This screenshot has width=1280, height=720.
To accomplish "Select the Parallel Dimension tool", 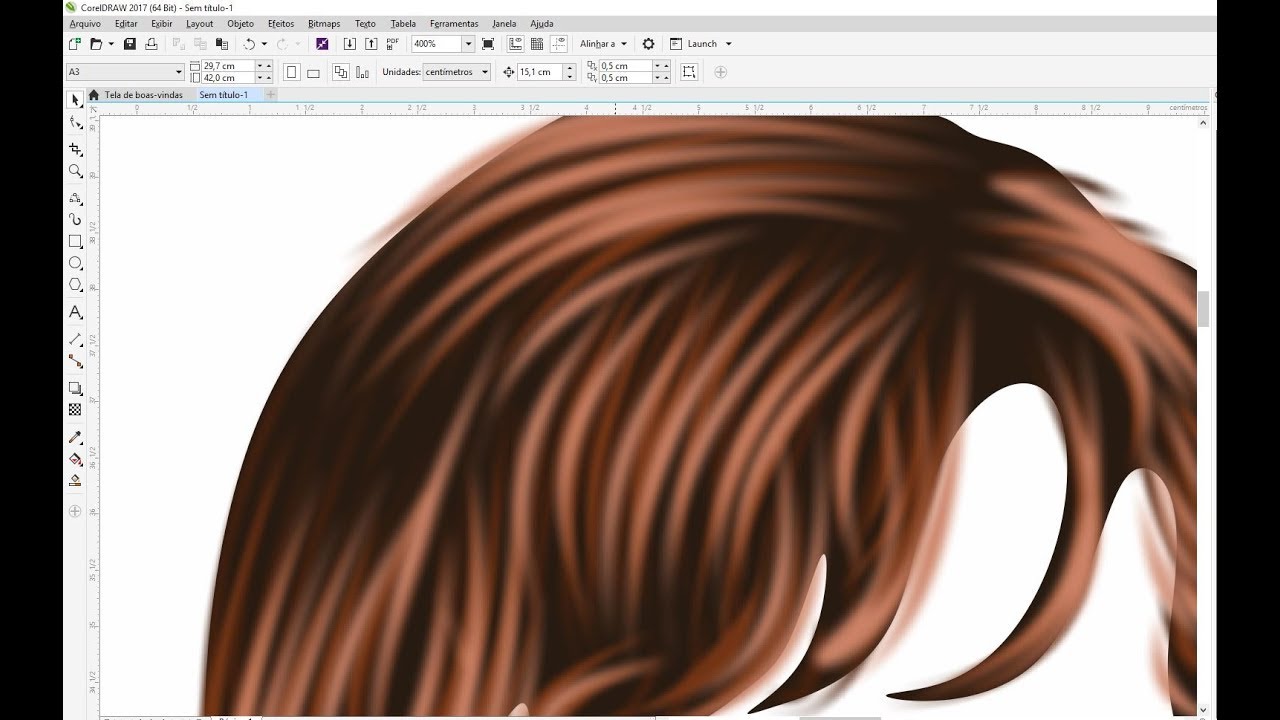I will (x=75, y=340).
